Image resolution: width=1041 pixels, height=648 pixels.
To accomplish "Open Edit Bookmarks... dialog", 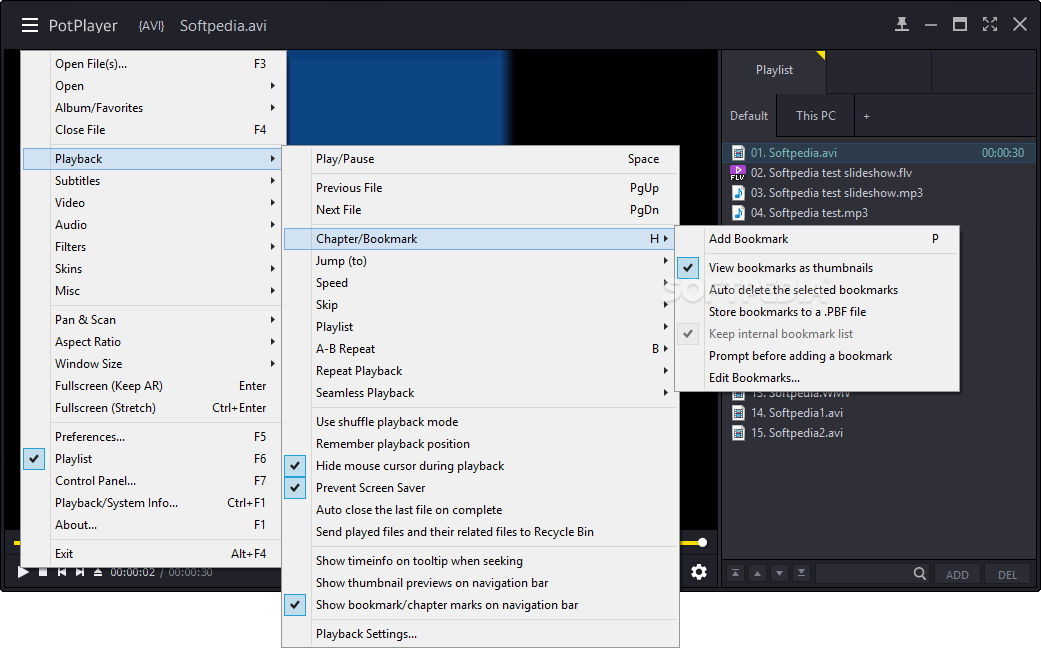I will pyautogui.click(x=817, y=378).
